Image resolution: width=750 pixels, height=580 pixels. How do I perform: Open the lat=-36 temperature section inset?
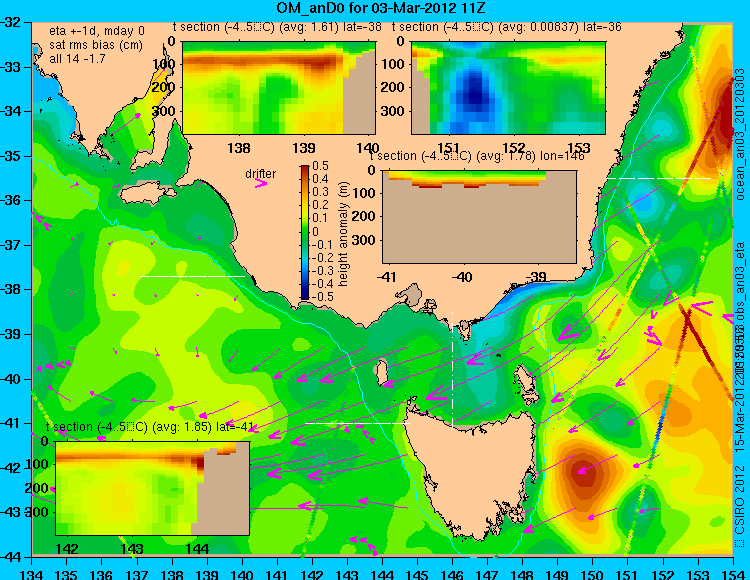[508, 88]
